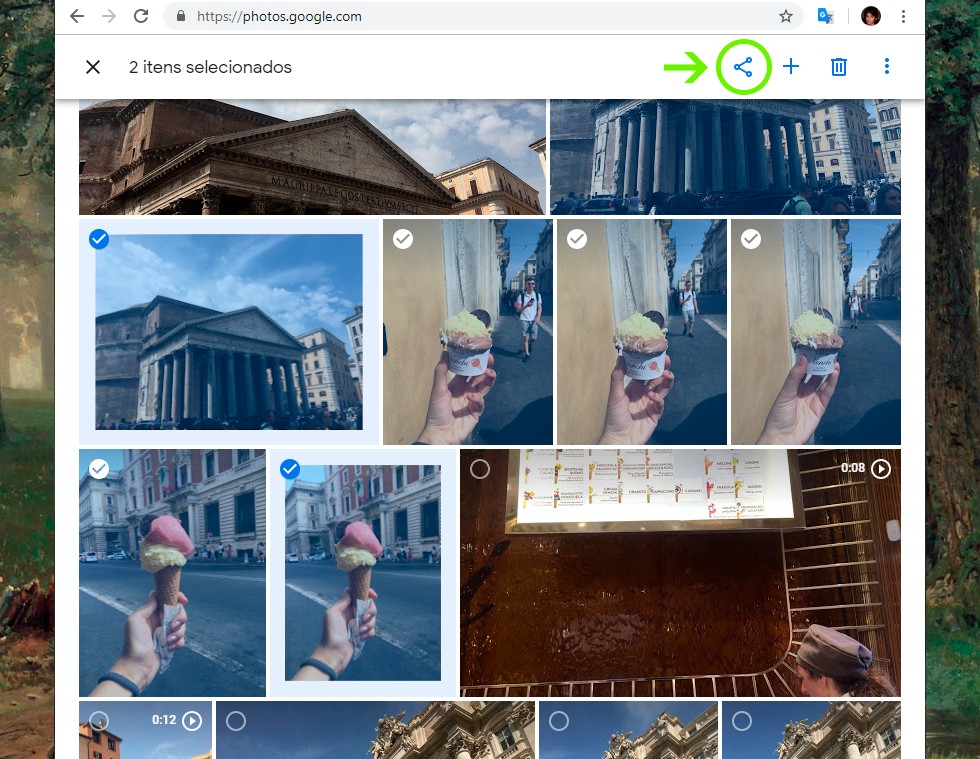The image size is (980, 759).
Task: Click the plus icon to add to album
Action: (791, 67)
